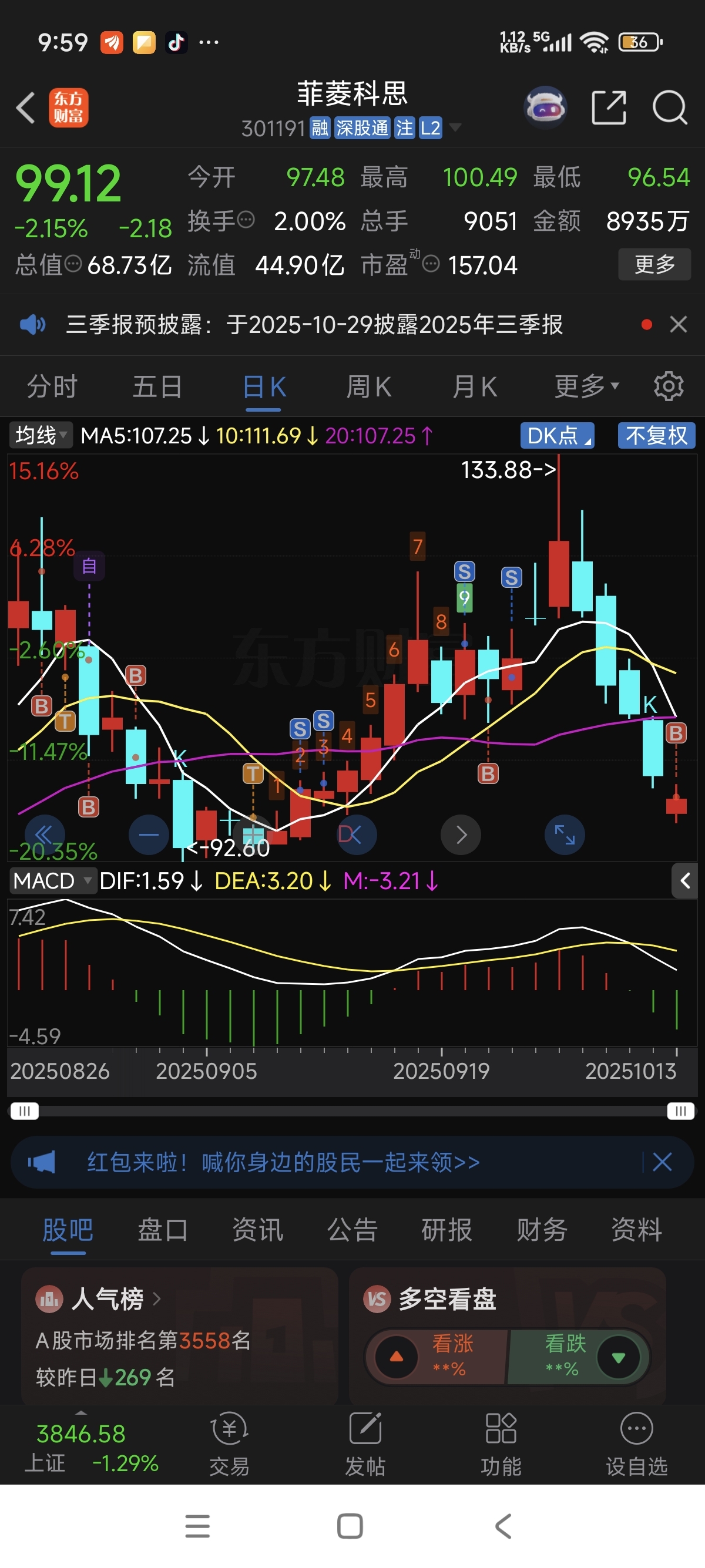Open 均线 indicator dropdown
The height and width of the screenshot is (1568, 705).
click(x=41, y=435)
